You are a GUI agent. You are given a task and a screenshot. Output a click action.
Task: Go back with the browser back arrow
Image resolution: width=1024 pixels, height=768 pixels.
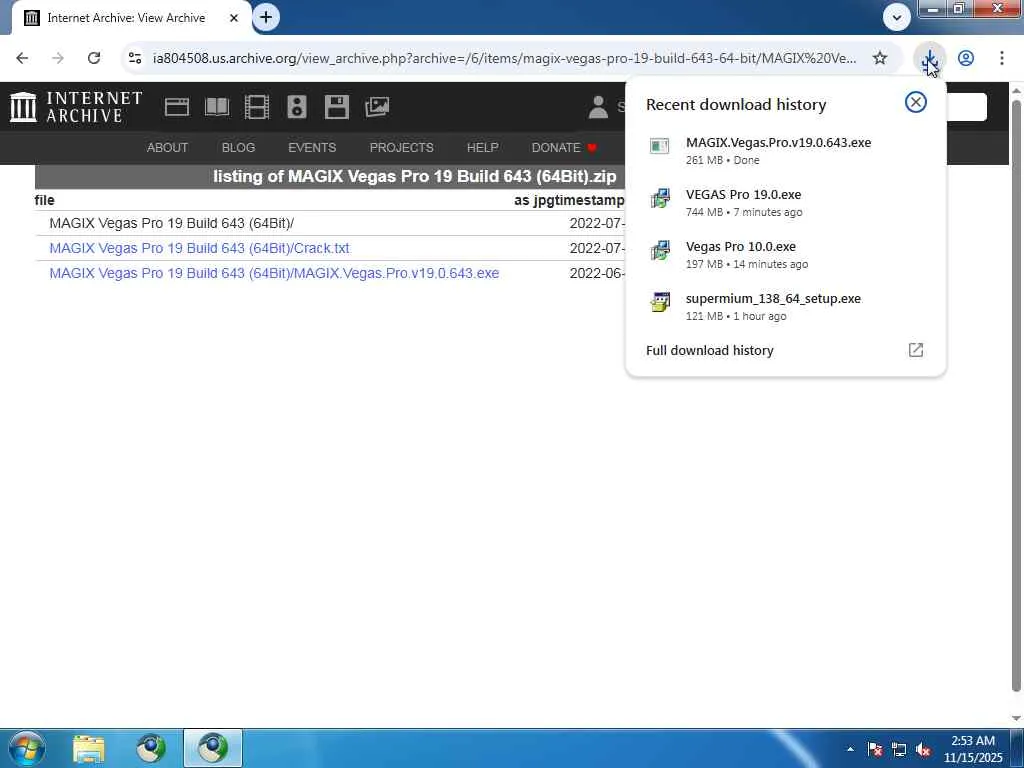(22, 58)
